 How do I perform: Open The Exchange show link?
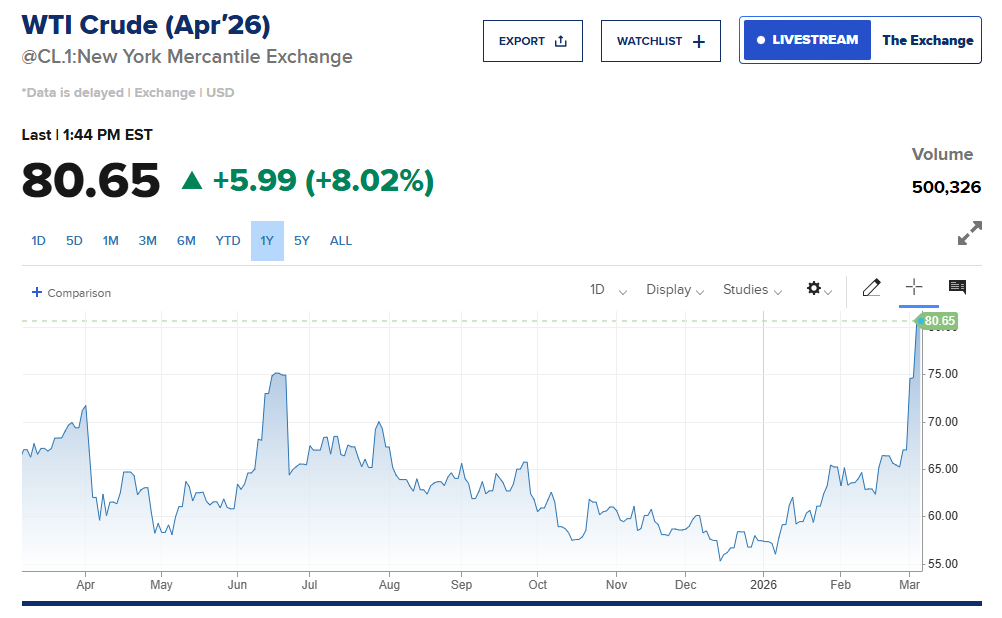click(x=927, y=41)
